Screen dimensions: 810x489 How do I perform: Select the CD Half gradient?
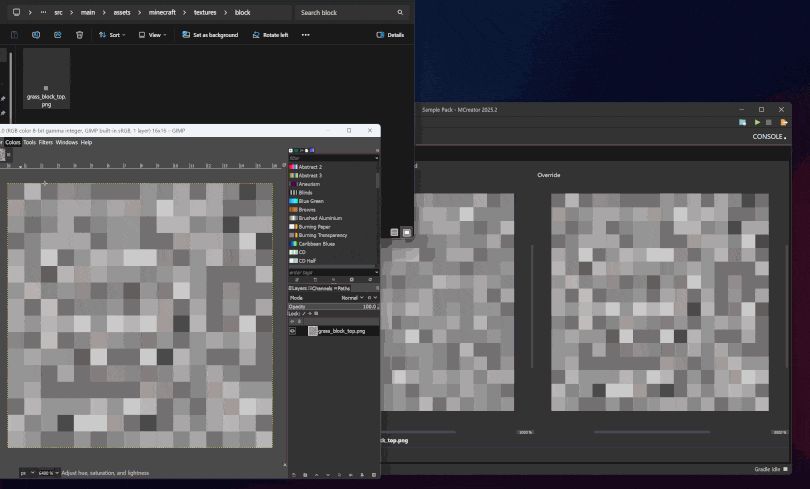(x=332, y=261)
